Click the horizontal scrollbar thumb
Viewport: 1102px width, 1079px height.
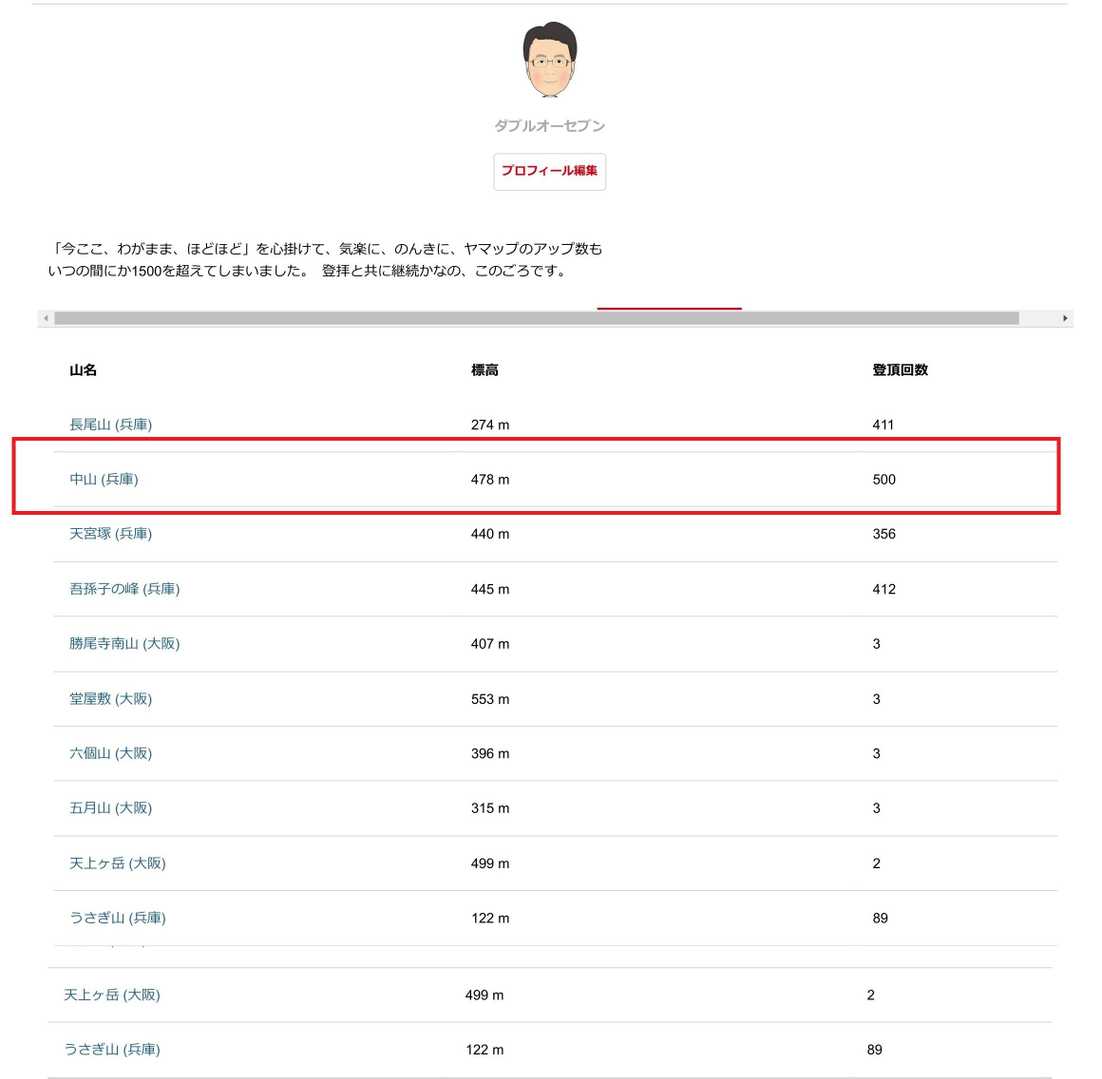click(536, 318)
